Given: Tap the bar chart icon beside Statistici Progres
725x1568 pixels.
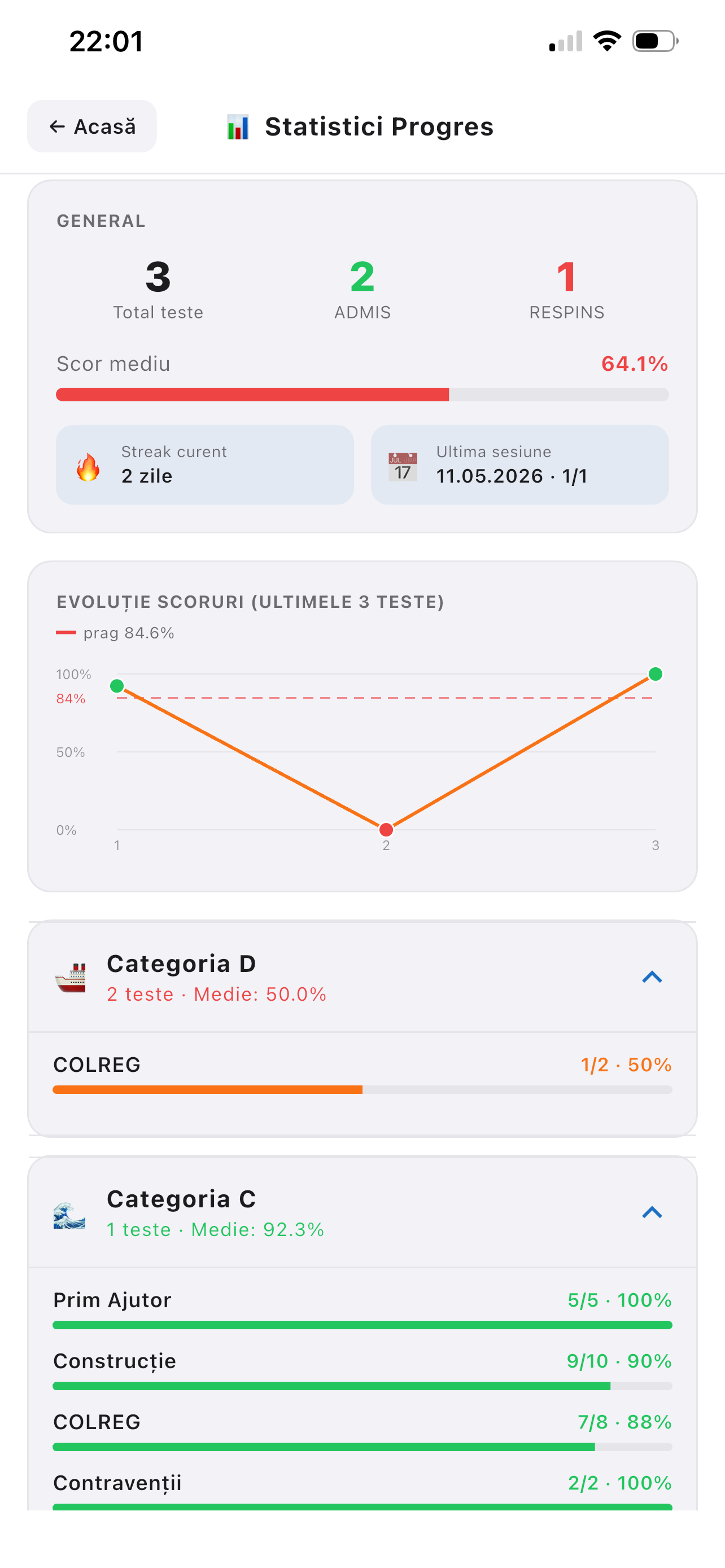Looking at the screenshot, I should click(237, 126).
